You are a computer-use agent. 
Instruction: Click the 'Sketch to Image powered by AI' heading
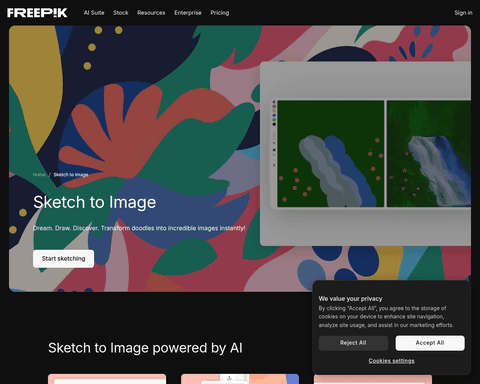click(x=145, y=348)
